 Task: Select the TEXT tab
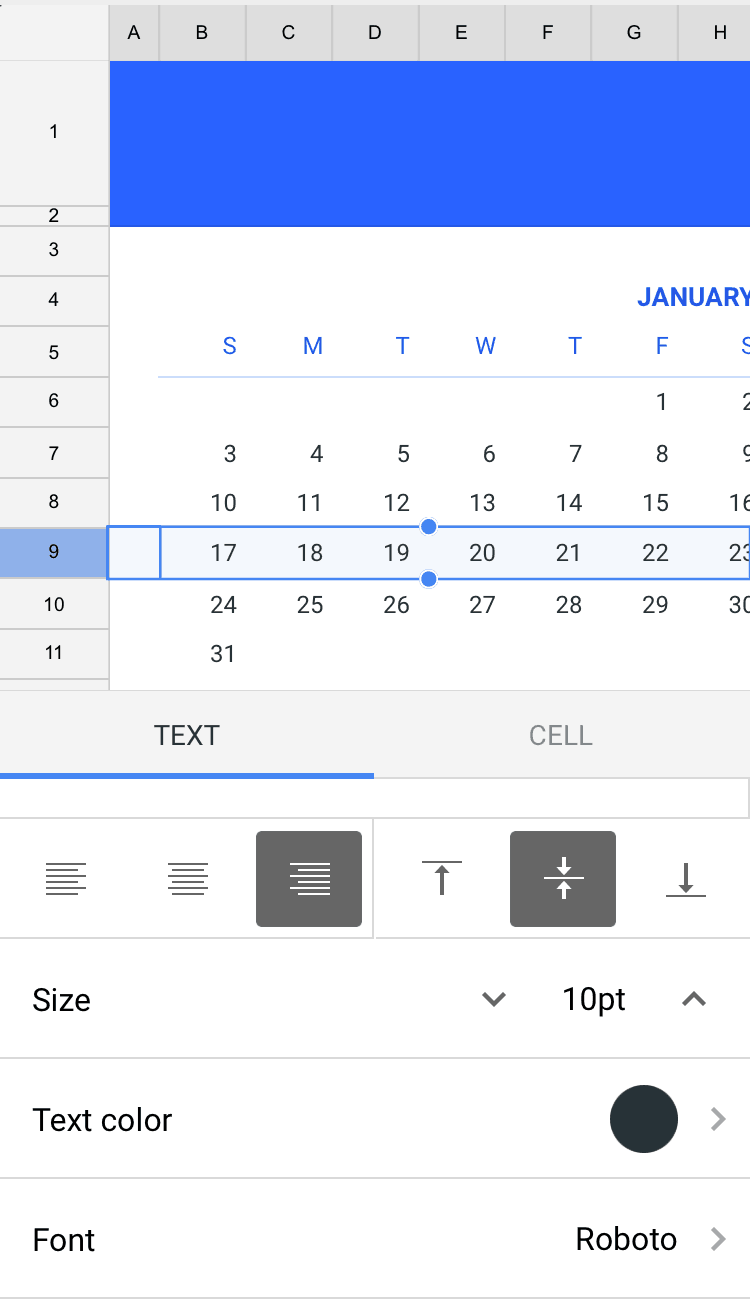(186, 735)
